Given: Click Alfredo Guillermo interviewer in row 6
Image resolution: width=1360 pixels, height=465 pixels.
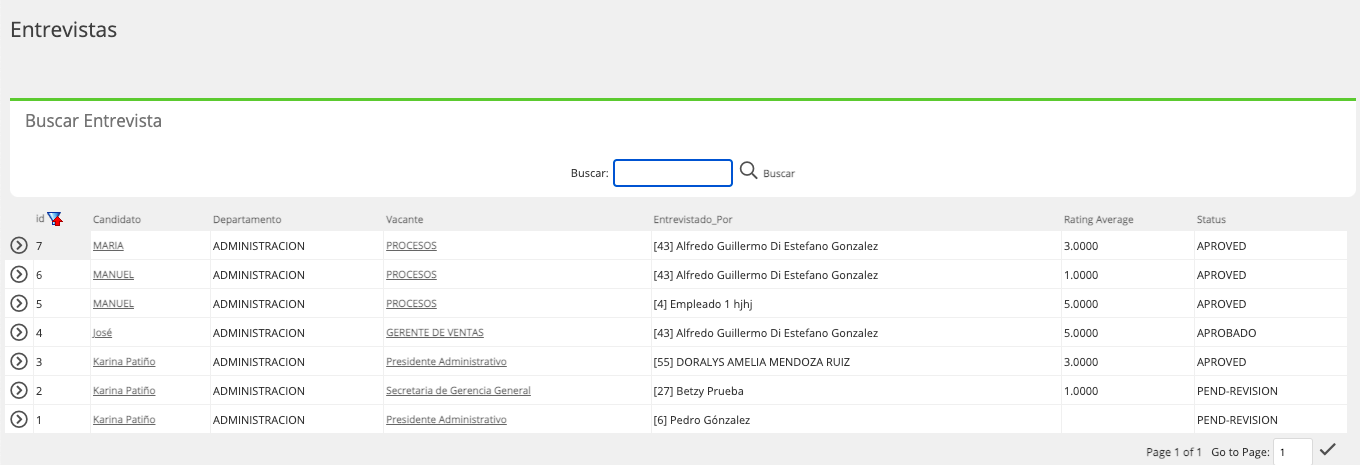Looking at the screenshot, I should (765, 275).
